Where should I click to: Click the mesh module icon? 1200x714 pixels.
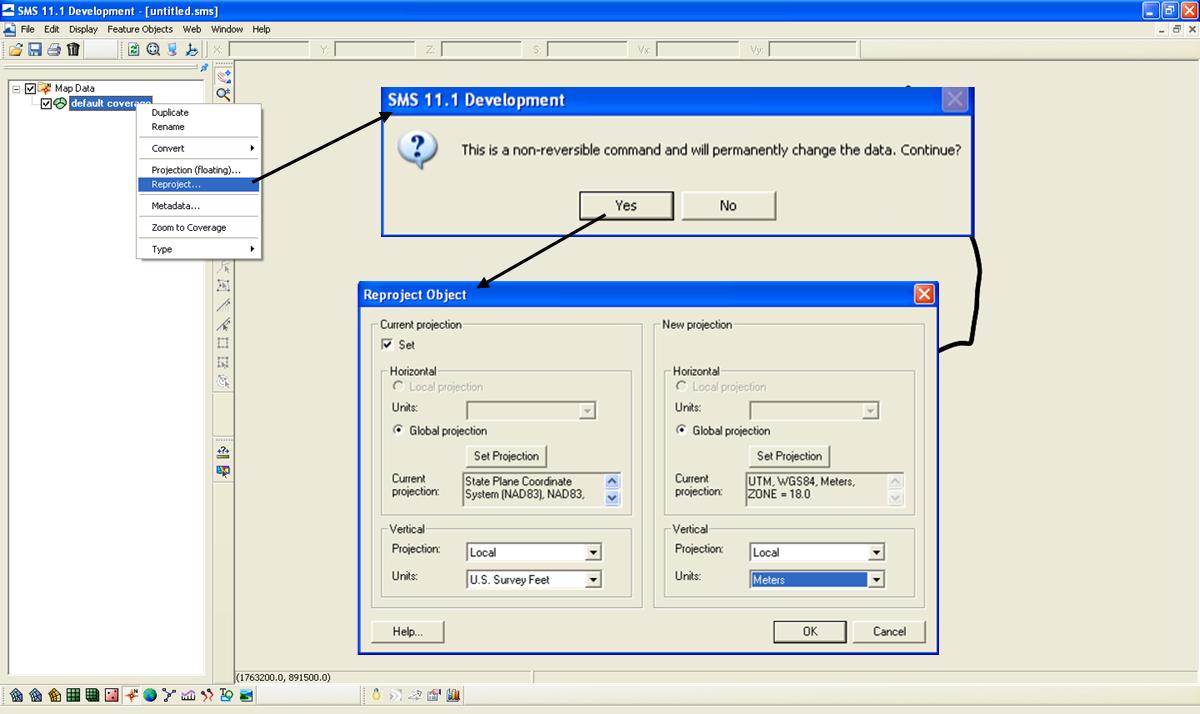pyautogui.click(x=16, y=695)
